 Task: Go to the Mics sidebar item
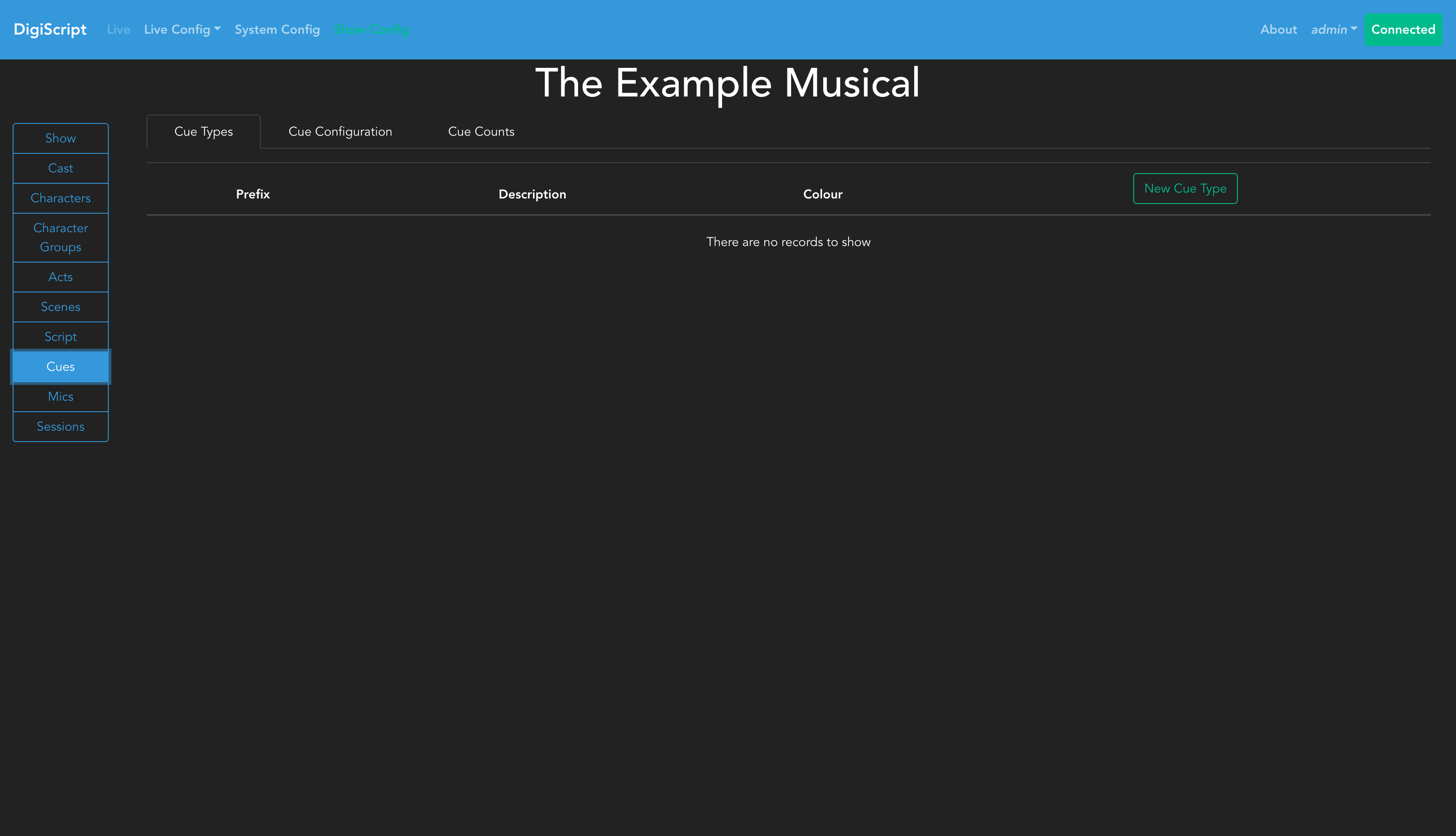tap(60, 397)
